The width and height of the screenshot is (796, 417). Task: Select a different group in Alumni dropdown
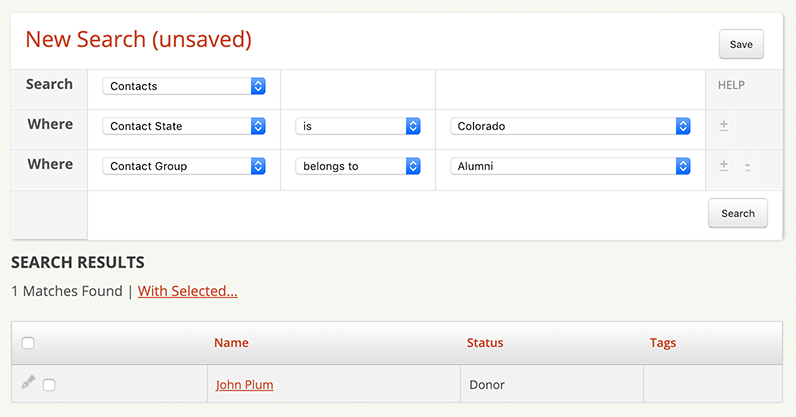pos(570,166)
